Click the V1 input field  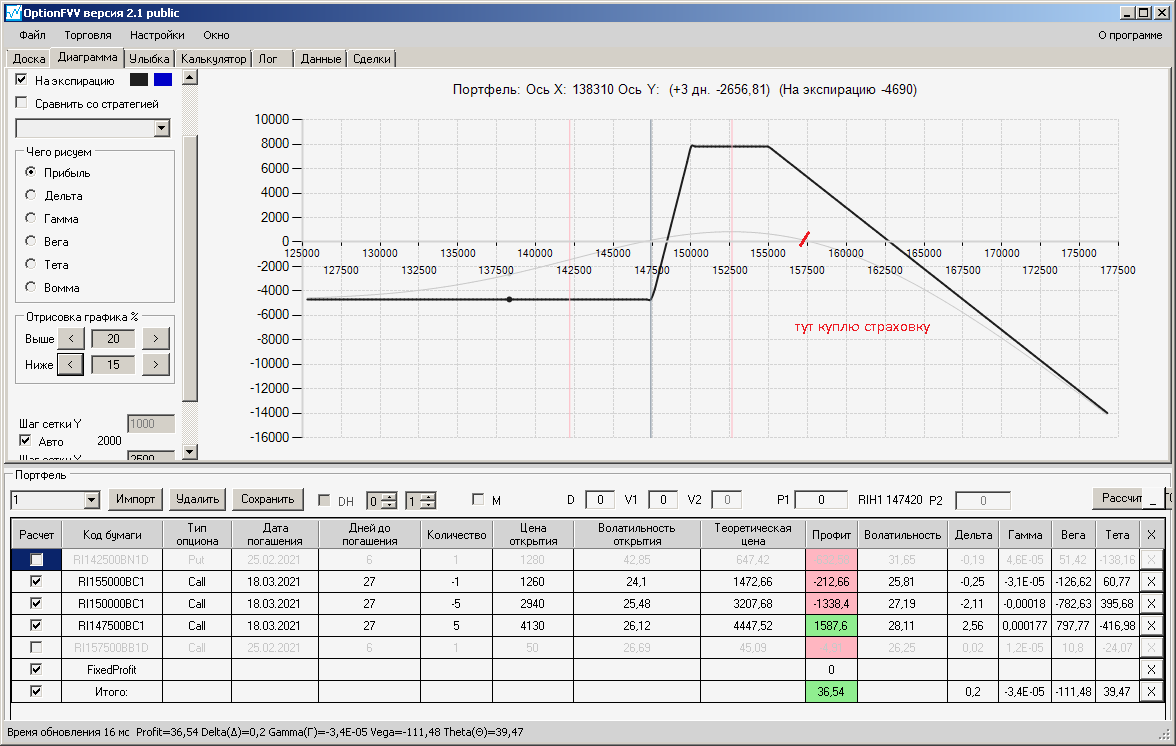(x=662, y=500)
